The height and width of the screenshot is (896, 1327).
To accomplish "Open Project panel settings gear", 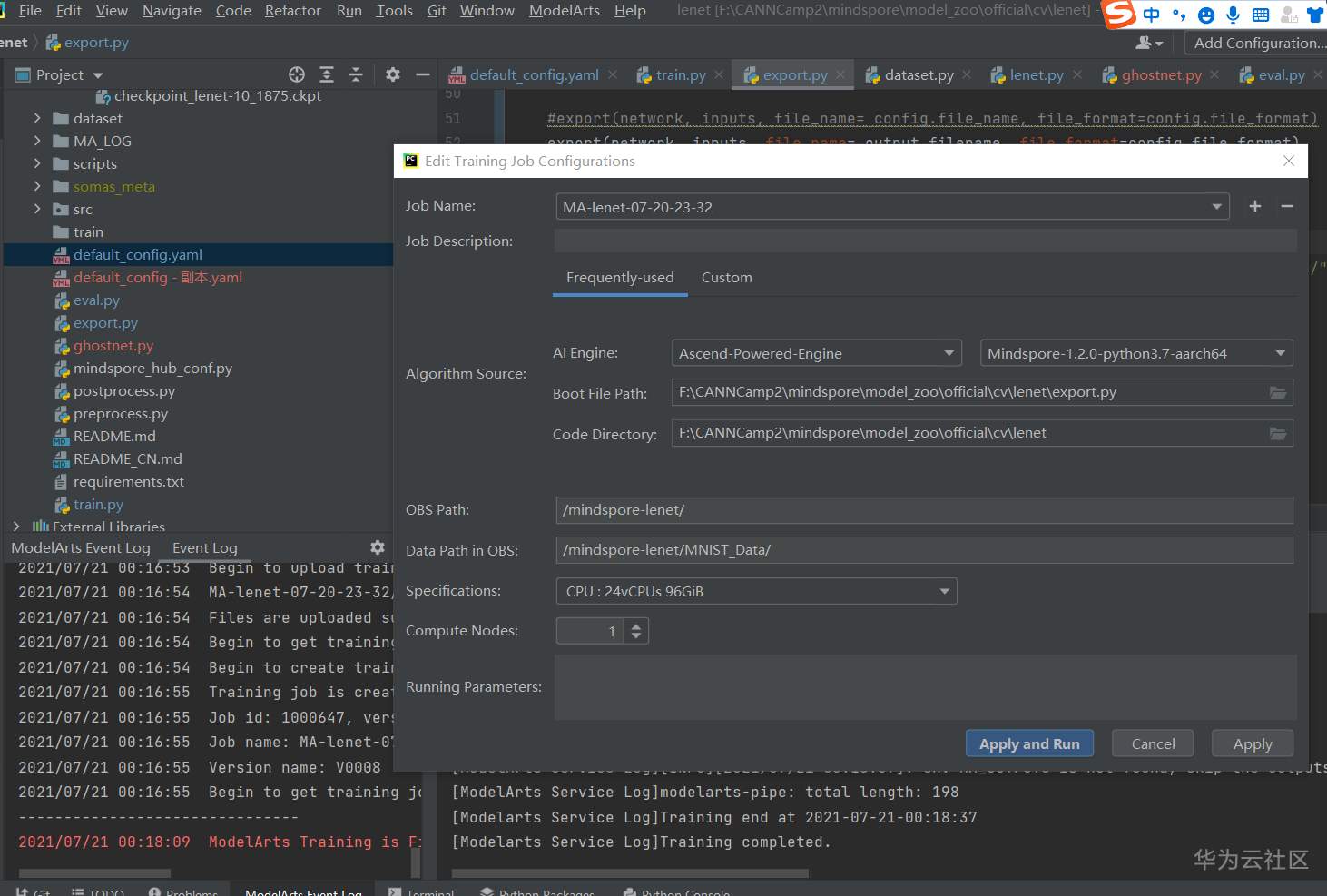I will click(x=393, y=74).
